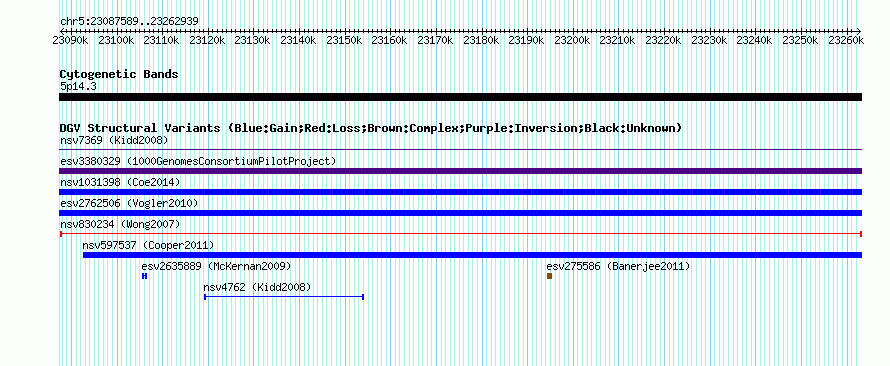
Task: Open the esv2635889 (McKernan2009) label
Action: click(x=216, y=266)
